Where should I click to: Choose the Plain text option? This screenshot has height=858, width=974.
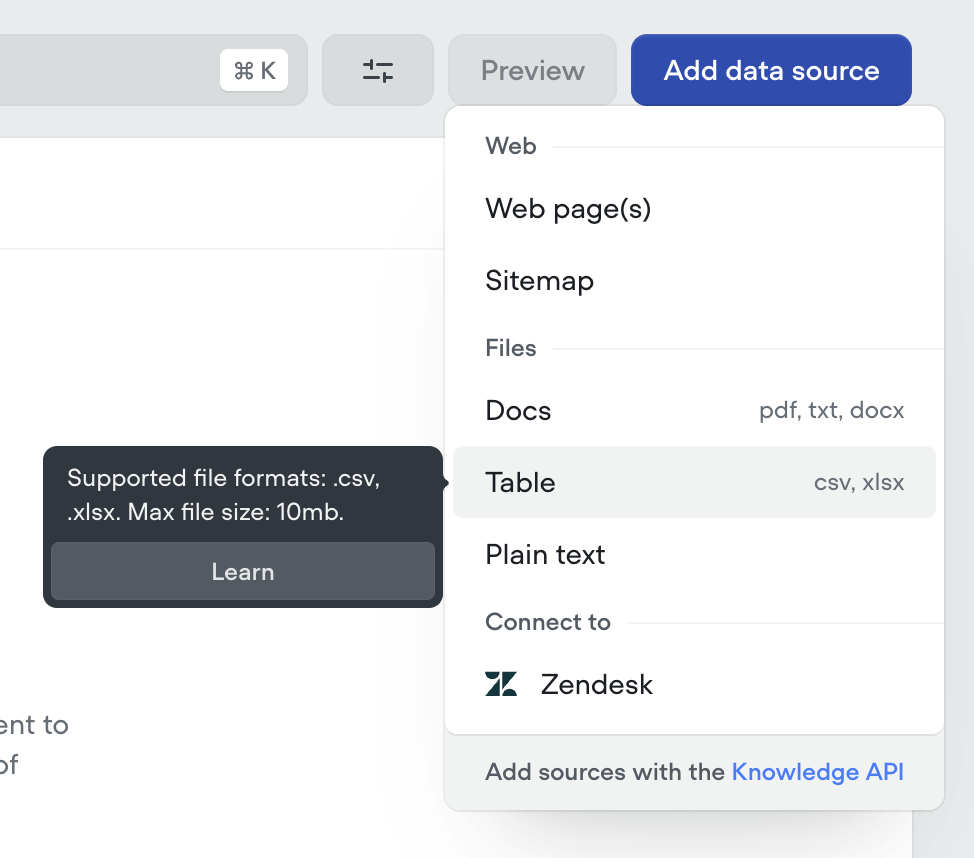click(545, 555)
